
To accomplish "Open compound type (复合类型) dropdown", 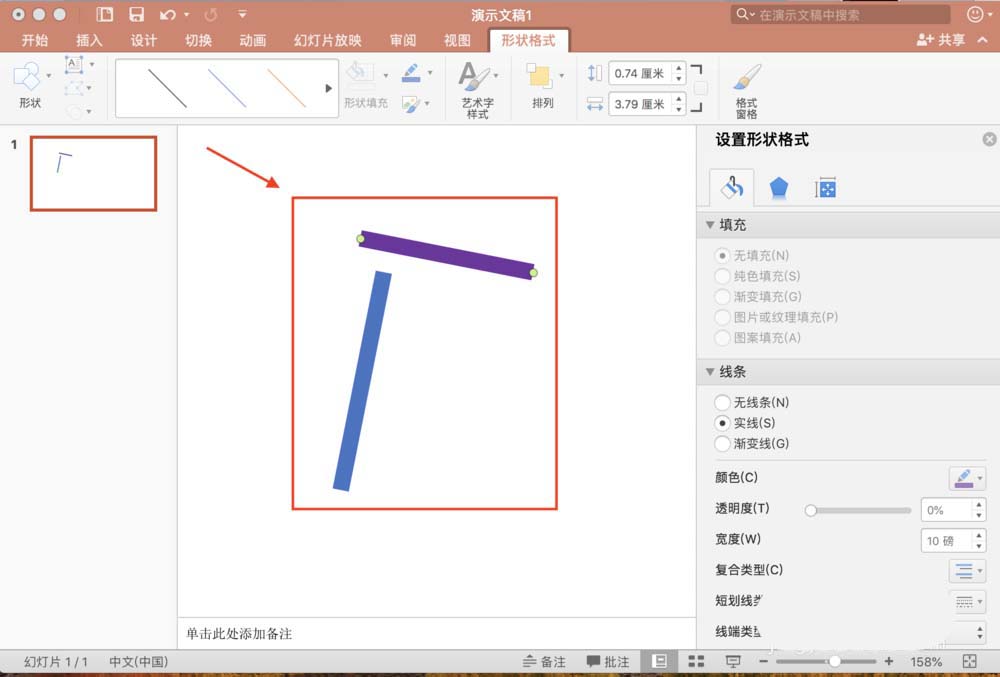I will coord(967,571).
